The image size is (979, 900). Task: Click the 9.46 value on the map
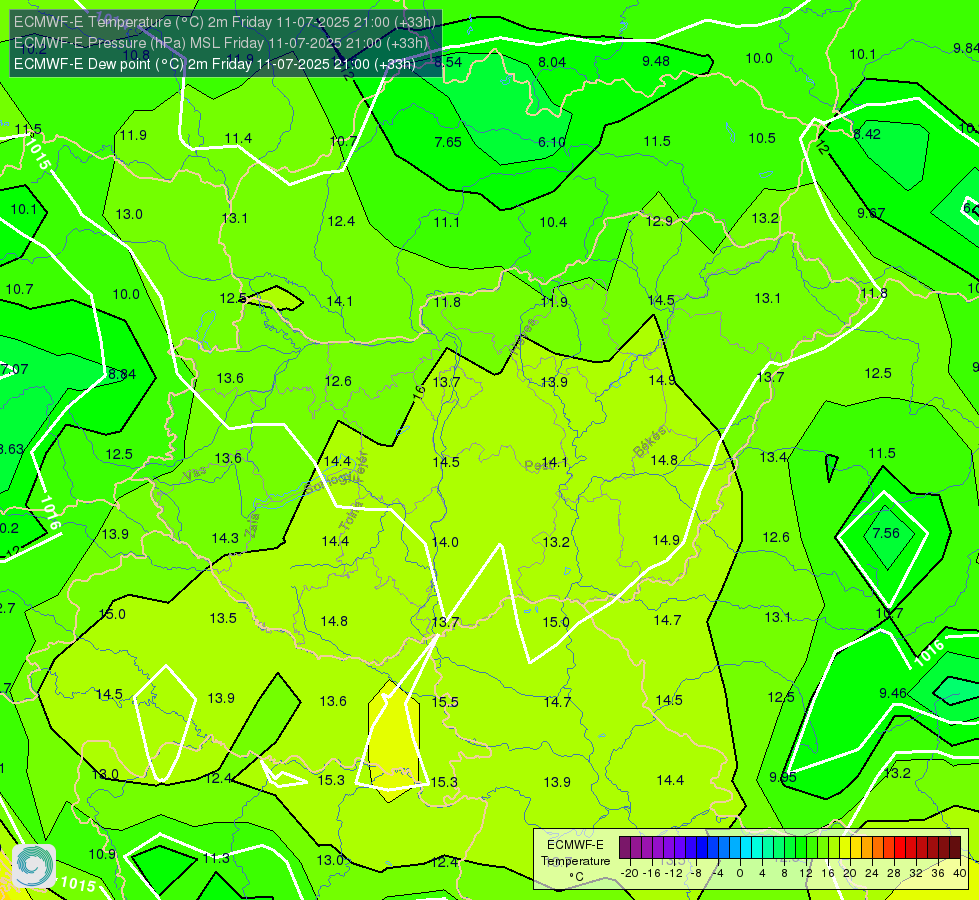coord(893,693)
